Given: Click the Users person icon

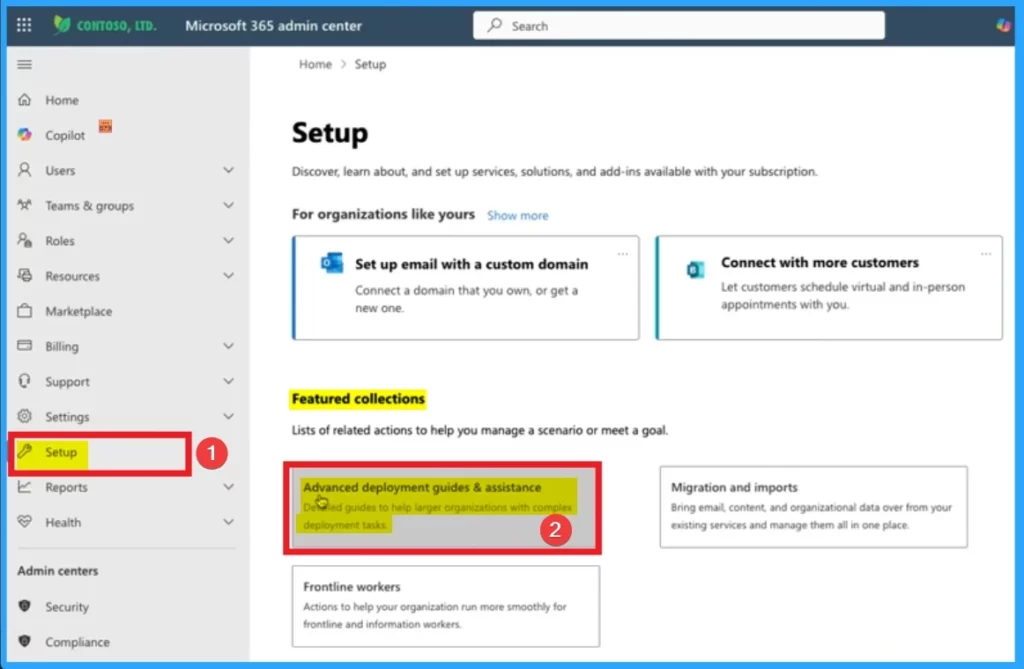Looking at the screenshot, I should click(x=24, y=170).
